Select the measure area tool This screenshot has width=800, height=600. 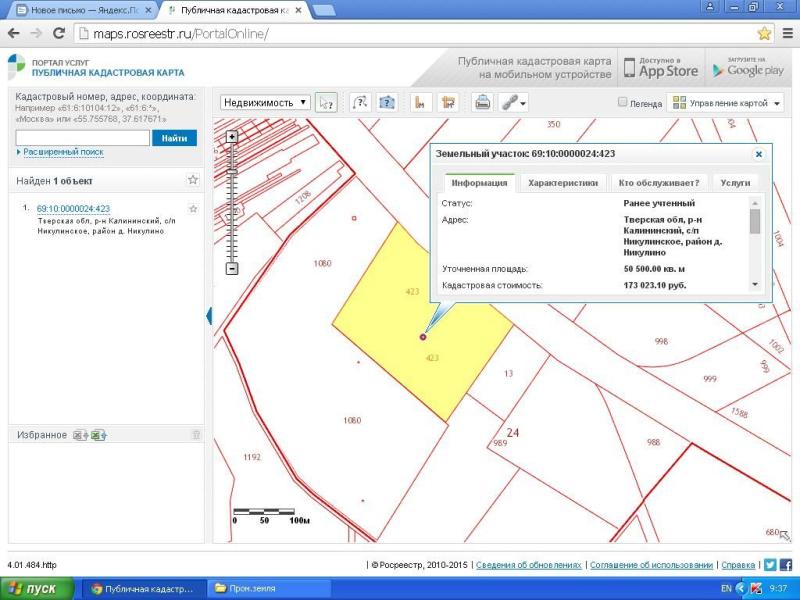click(448, 102)
